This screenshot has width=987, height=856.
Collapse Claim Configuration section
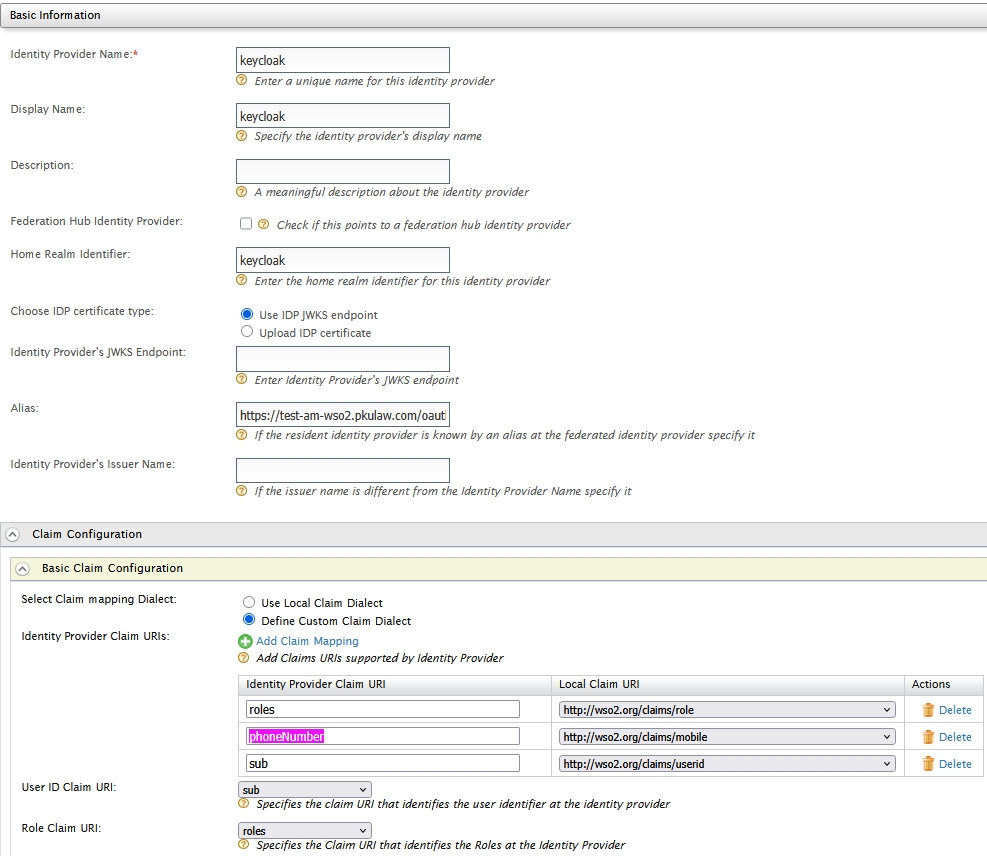click(x=12, y=535)
